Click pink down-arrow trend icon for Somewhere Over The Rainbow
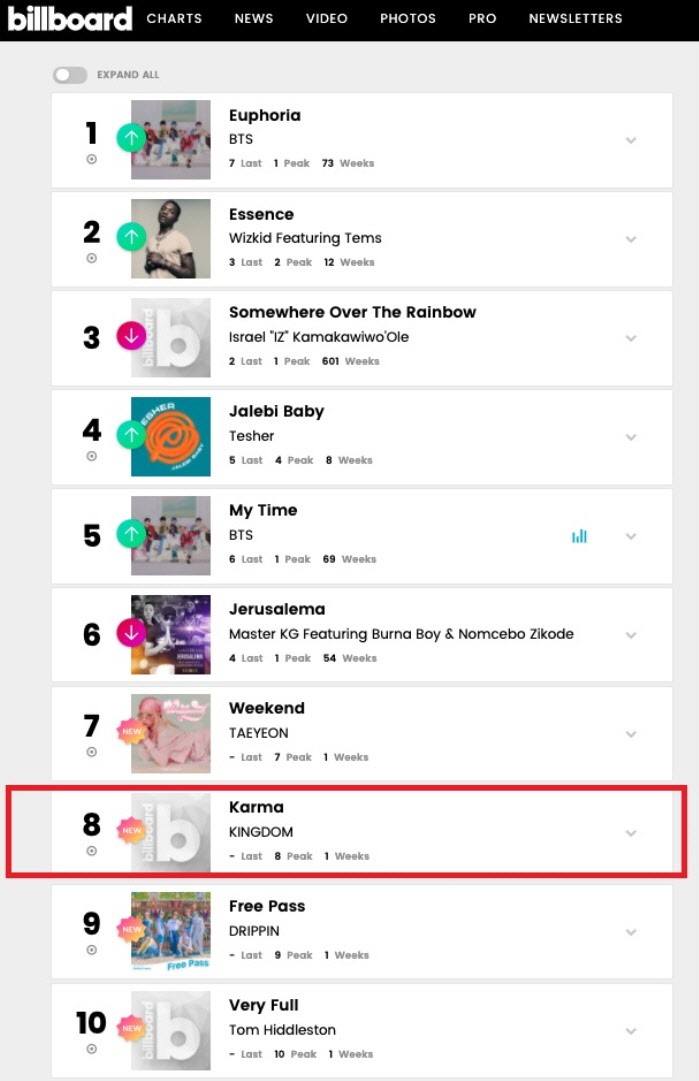The height and width of the screenshot is (1081, 699). 131,336
